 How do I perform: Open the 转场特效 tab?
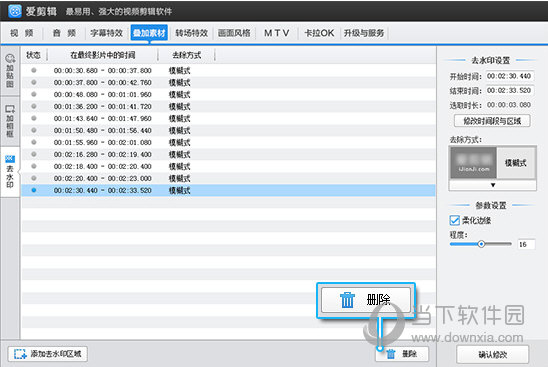[192, 33]
